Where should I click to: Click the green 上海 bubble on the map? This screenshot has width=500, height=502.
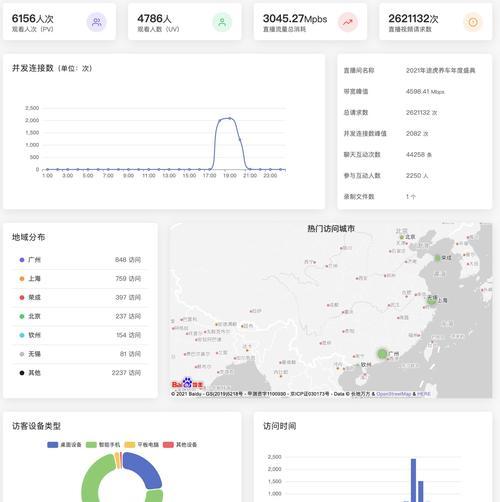(432, 300)
